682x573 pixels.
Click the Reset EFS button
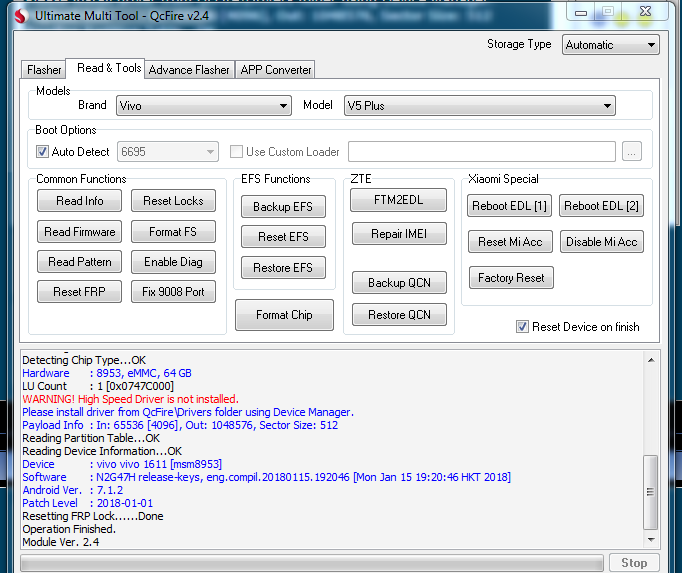pos(283,237)
